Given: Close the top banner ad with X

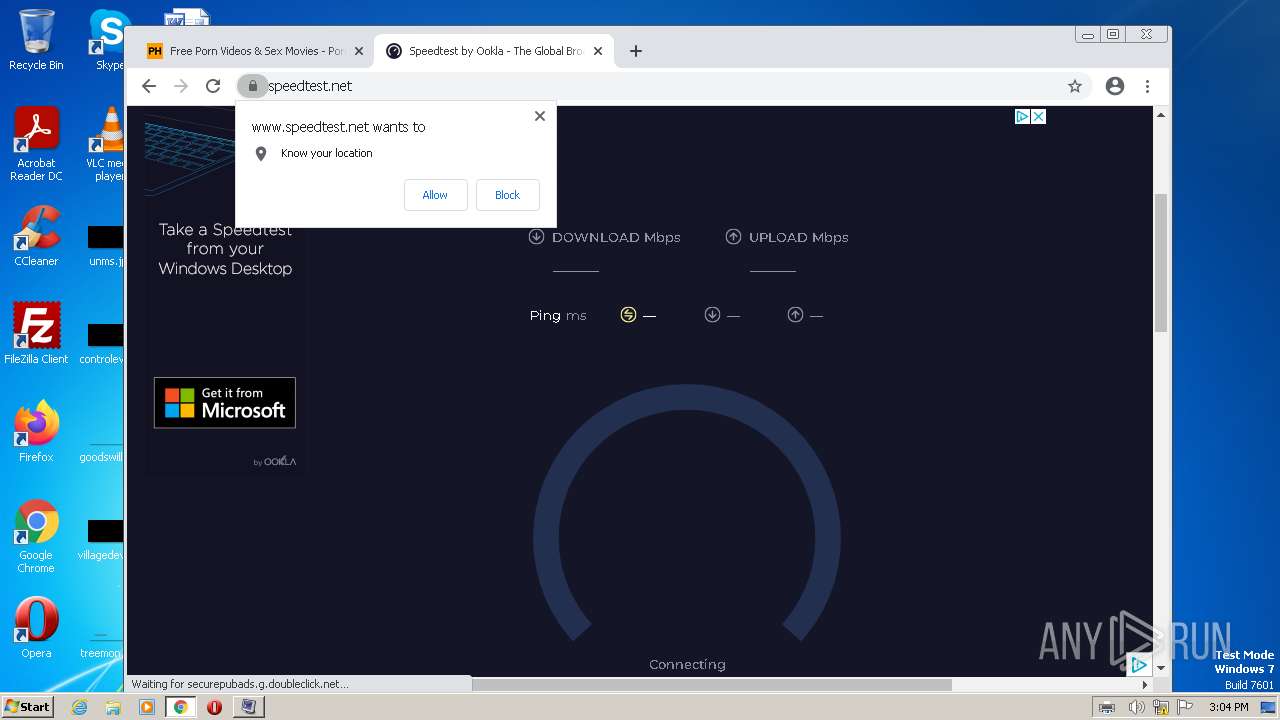Looking at the screenshot, I should [1038, 116].
